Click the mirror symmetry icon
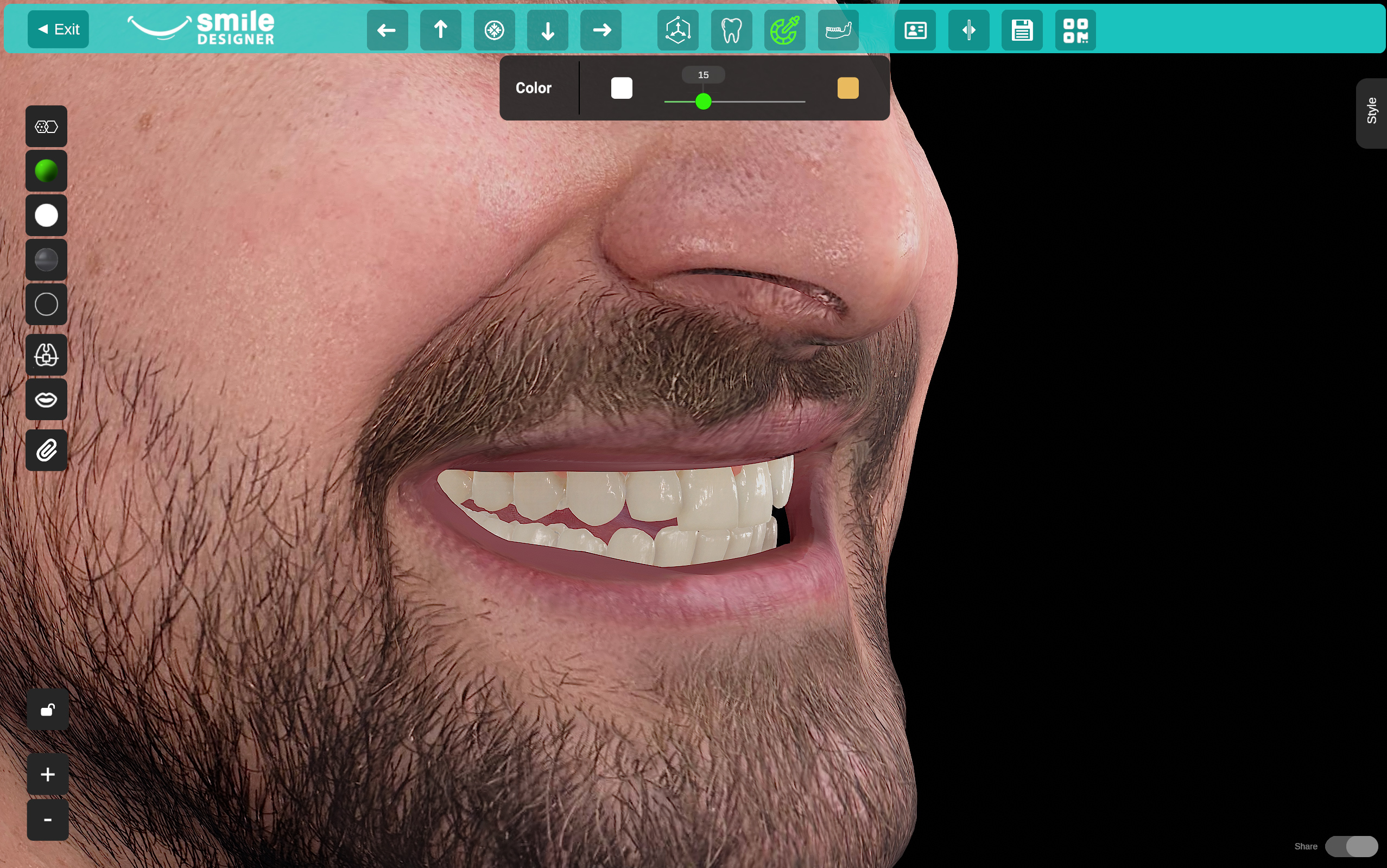 click(x=968, y=30)
